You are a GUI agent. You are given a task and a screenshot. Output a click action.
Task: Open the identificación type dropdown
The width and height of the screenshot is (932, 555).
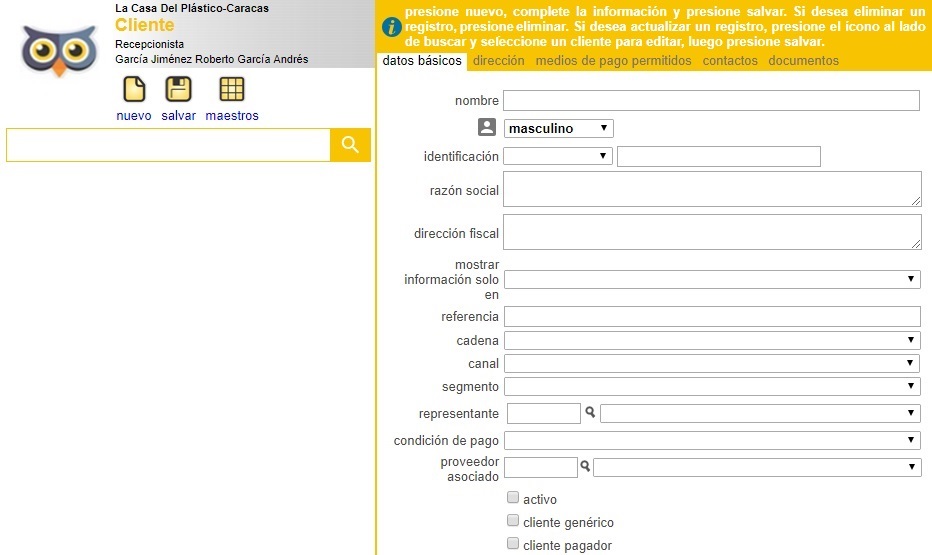click(558, 156)
